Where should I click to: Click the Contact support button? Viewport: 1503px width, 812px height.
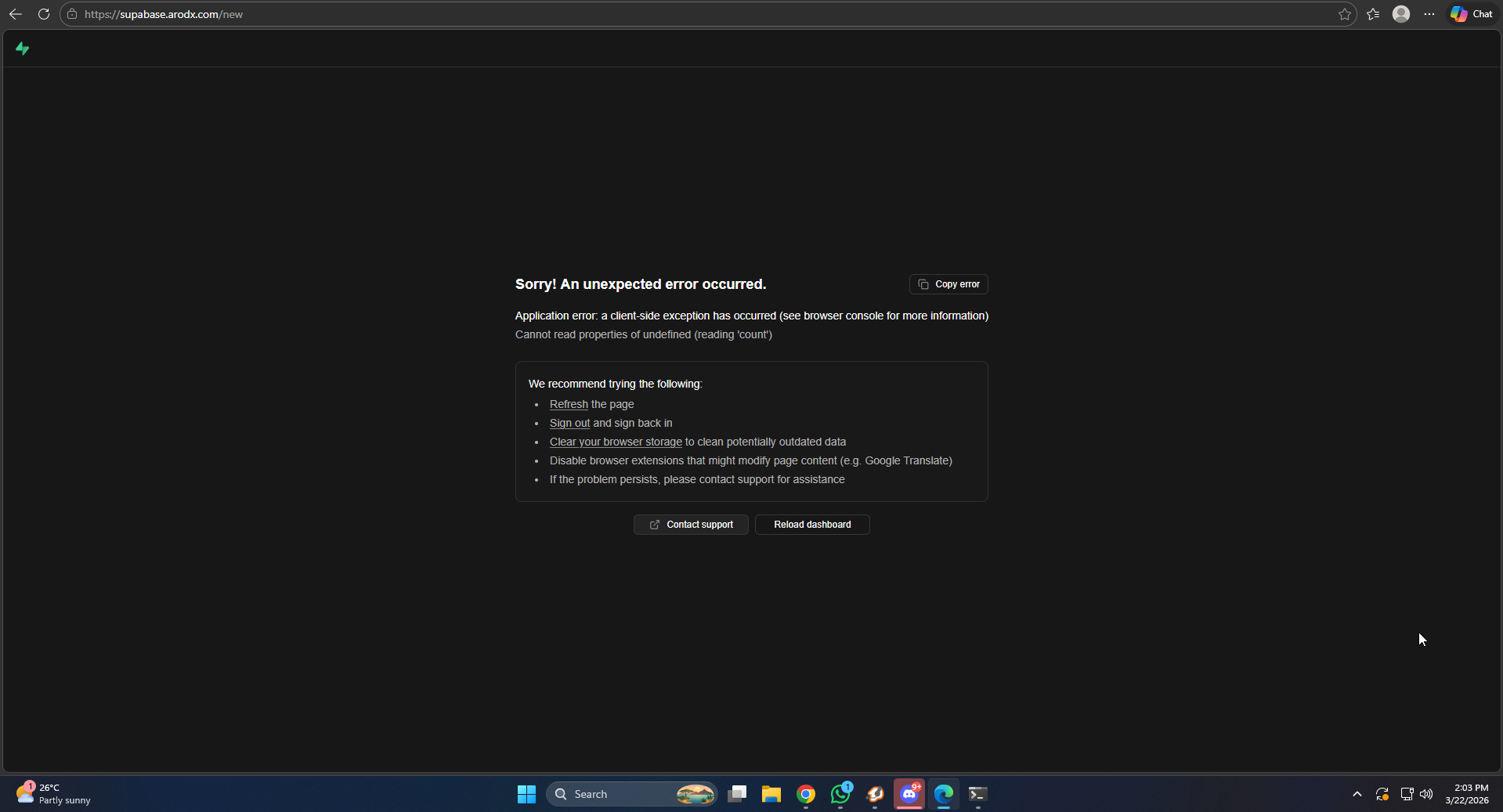[x=691, y=525]
